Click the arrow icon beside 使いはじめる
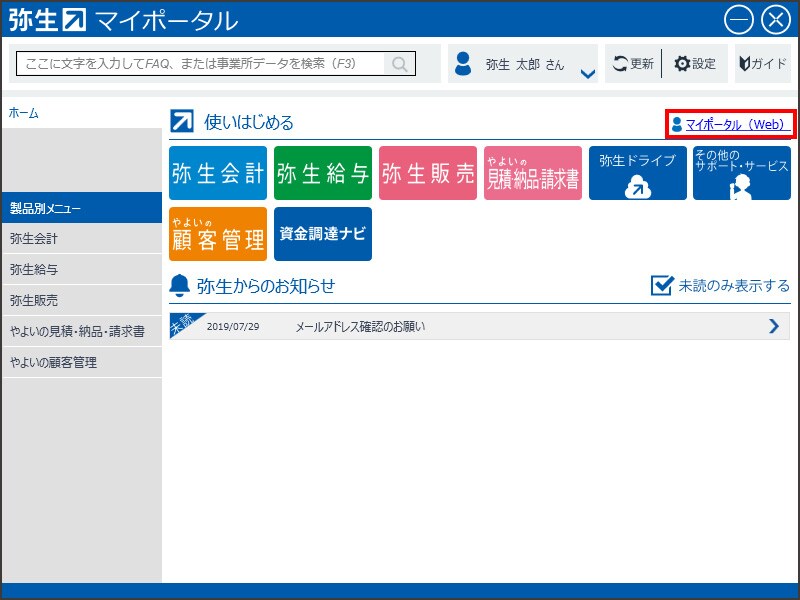The image size is (800, 600). pyautogui.click(x=182, y=121)
